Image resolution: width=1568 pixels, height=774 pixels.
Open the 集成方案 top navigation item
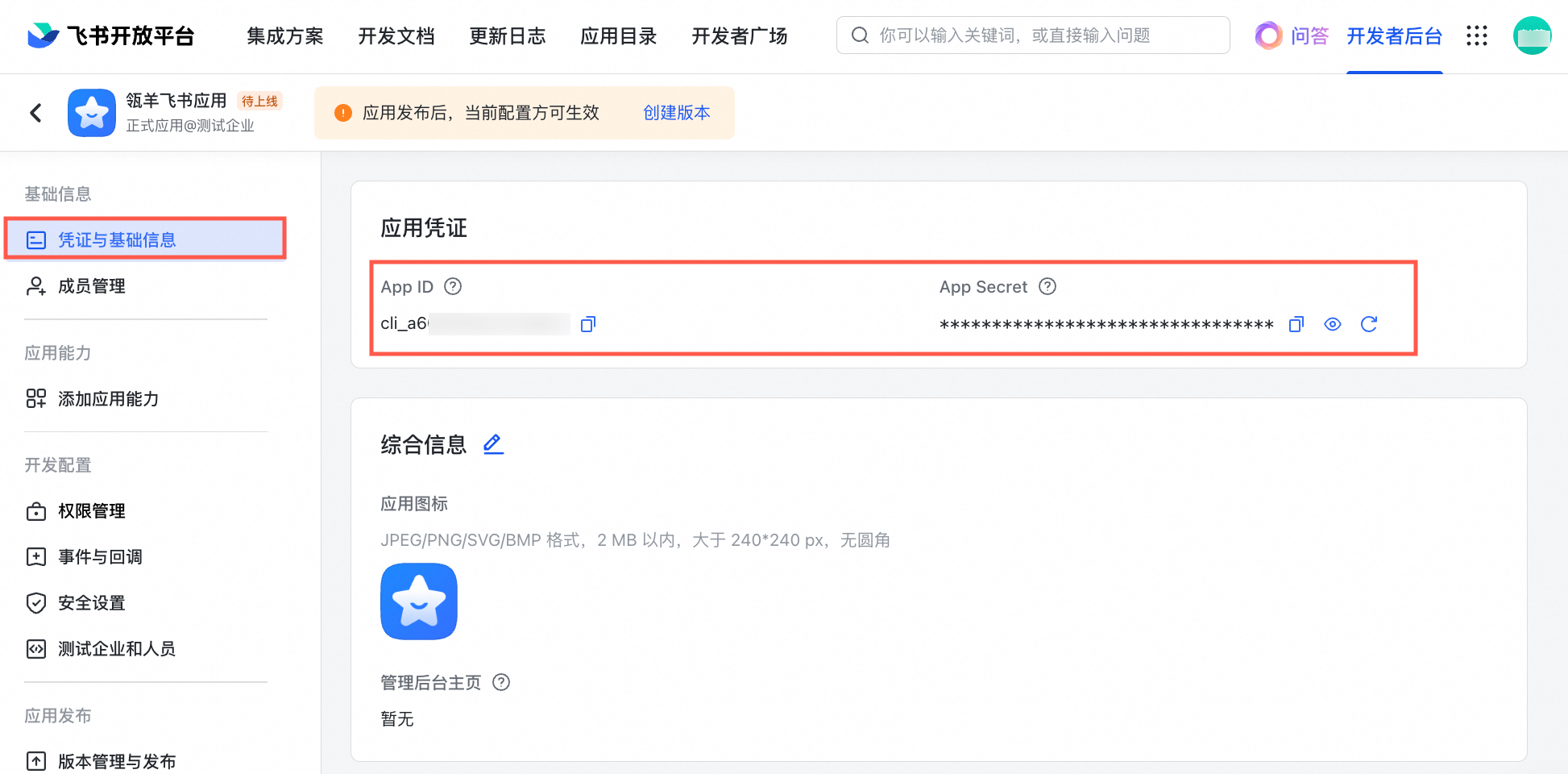click(285, 36)
